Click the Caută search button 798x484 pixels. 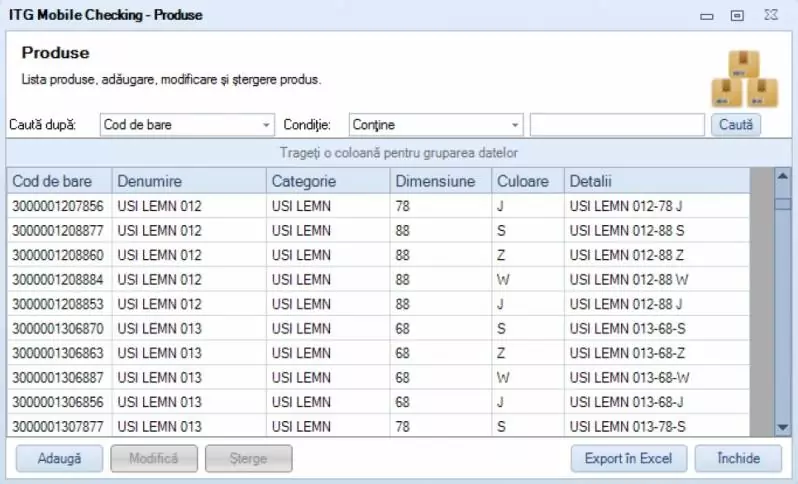(735, 125)
